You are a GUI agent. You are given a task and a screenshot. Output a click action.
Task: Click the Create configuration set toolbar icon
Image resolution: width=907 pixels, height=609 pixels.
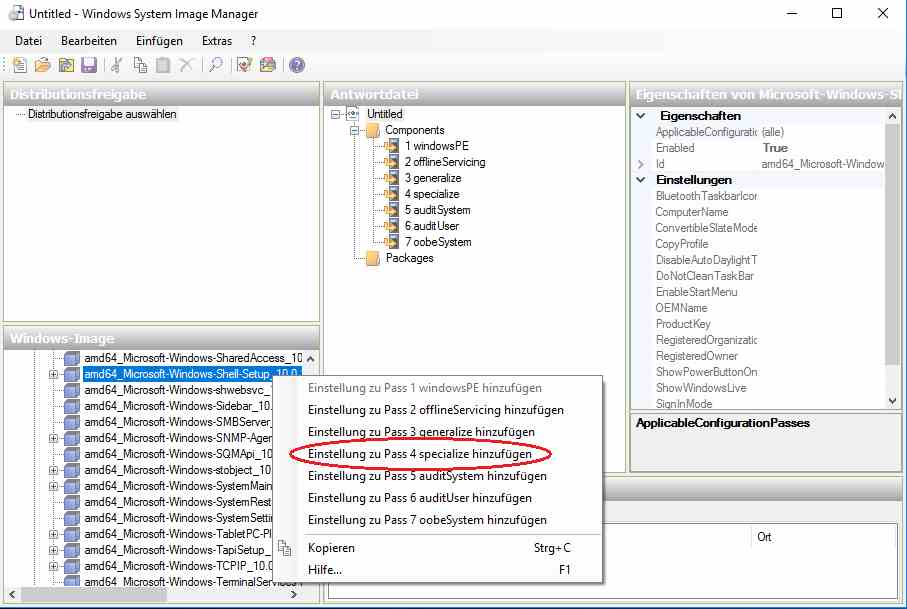(x=268, y=65)
